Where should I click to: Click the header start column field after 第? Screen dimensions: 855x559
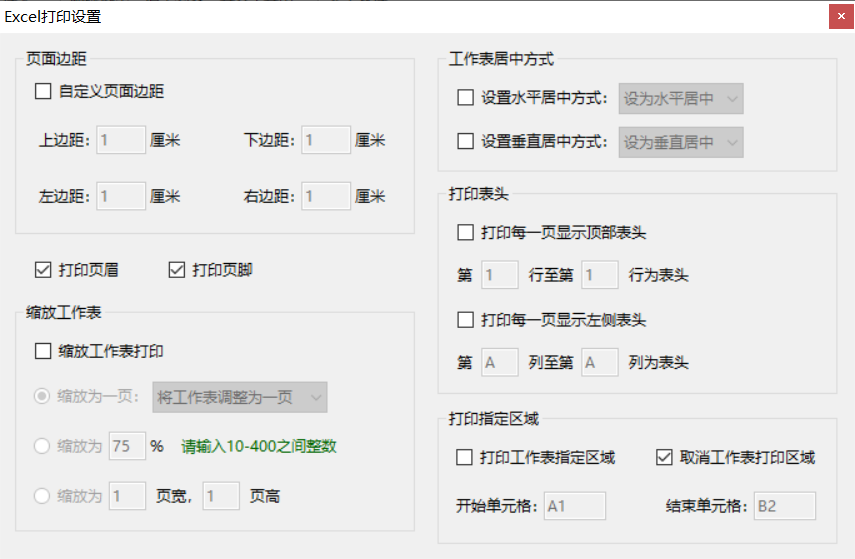tap(499, 362)
